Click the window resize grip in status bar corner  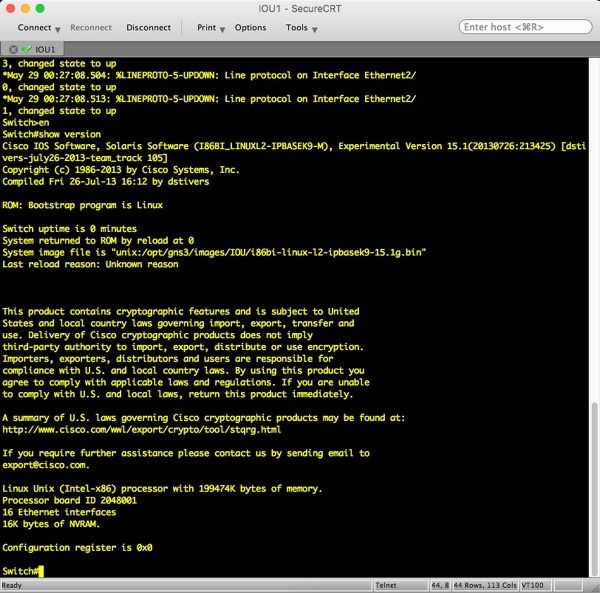tap(594, 587)
